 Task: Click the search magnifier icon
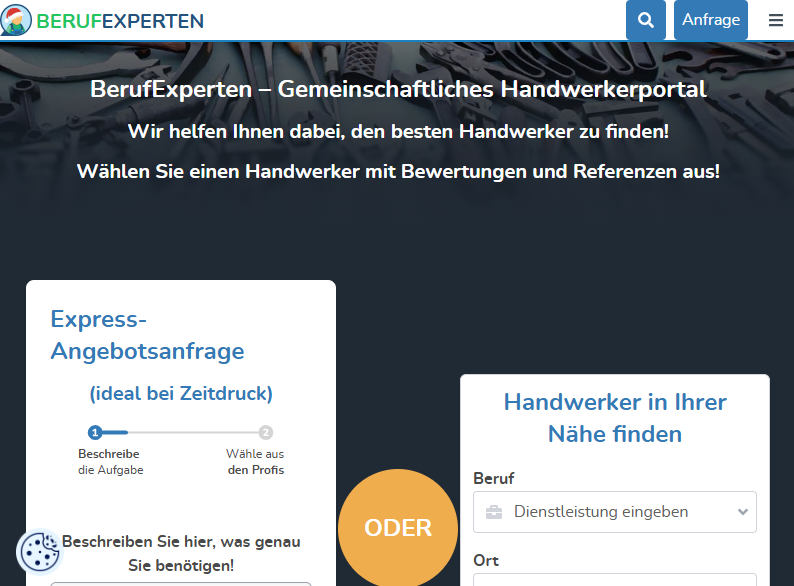pyautogui.click(x=646, y=20)
